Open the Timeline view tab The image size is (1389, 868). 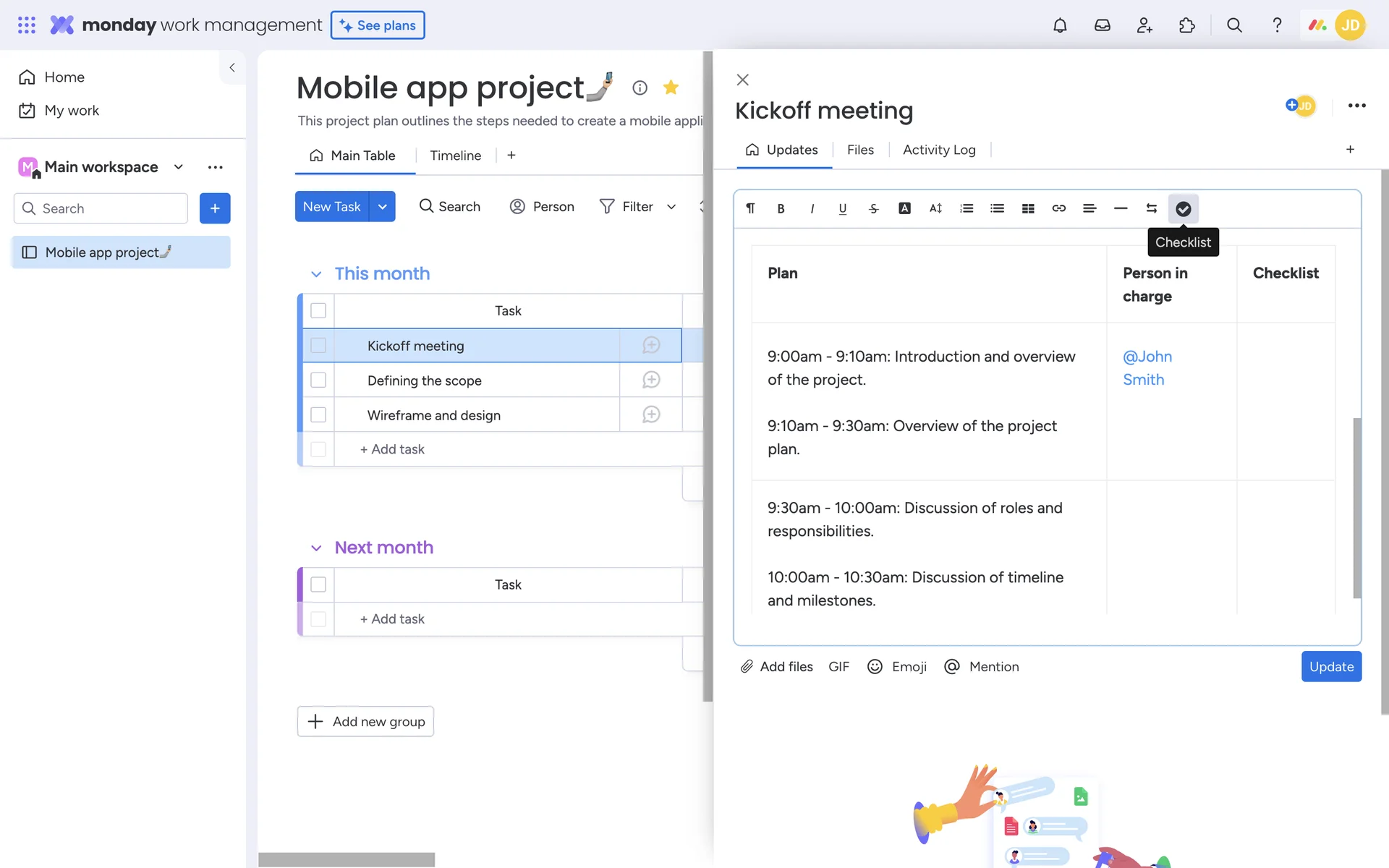455,156
